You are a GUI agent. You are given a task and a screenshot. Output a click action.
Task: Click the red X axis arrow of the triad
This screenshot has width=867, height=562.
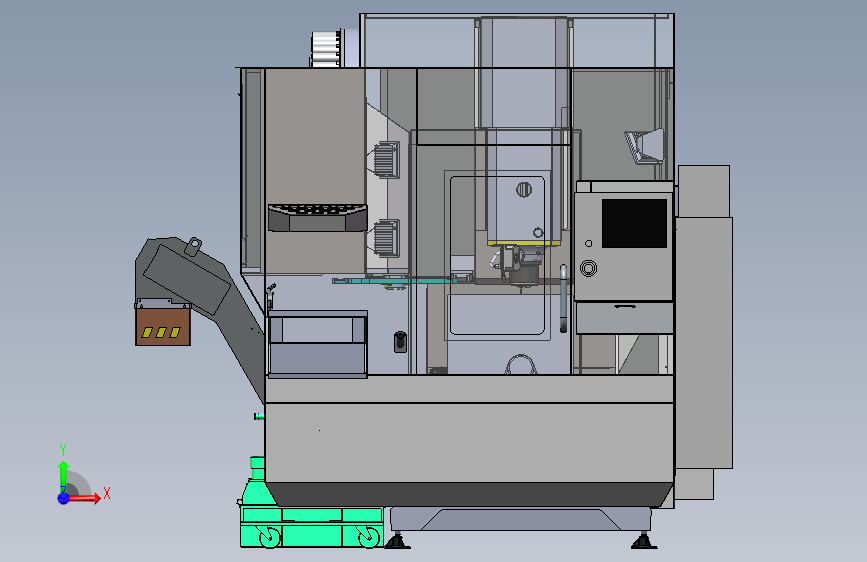coord(84,498)
